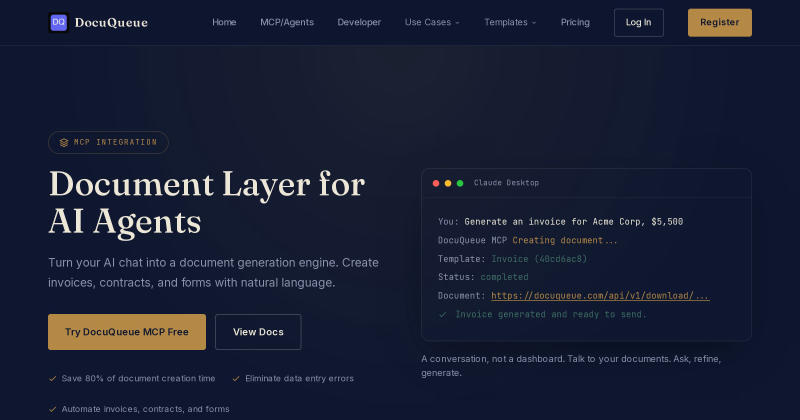Open the docuqueue.com download link

pos(600,296)
